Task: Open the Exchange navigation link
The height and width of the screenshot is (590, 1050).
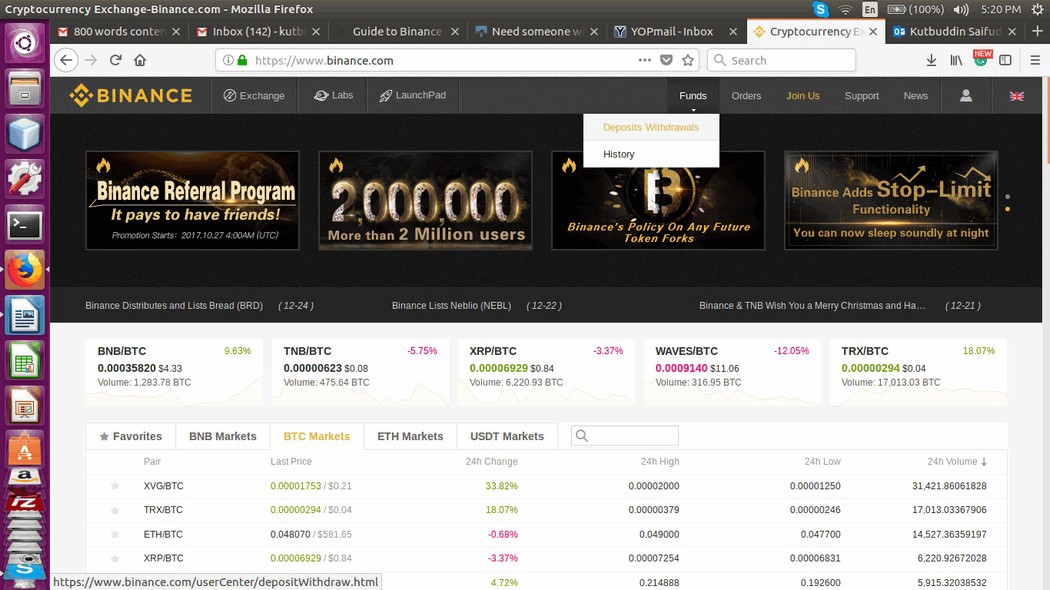Action: [x=254, y=96]
